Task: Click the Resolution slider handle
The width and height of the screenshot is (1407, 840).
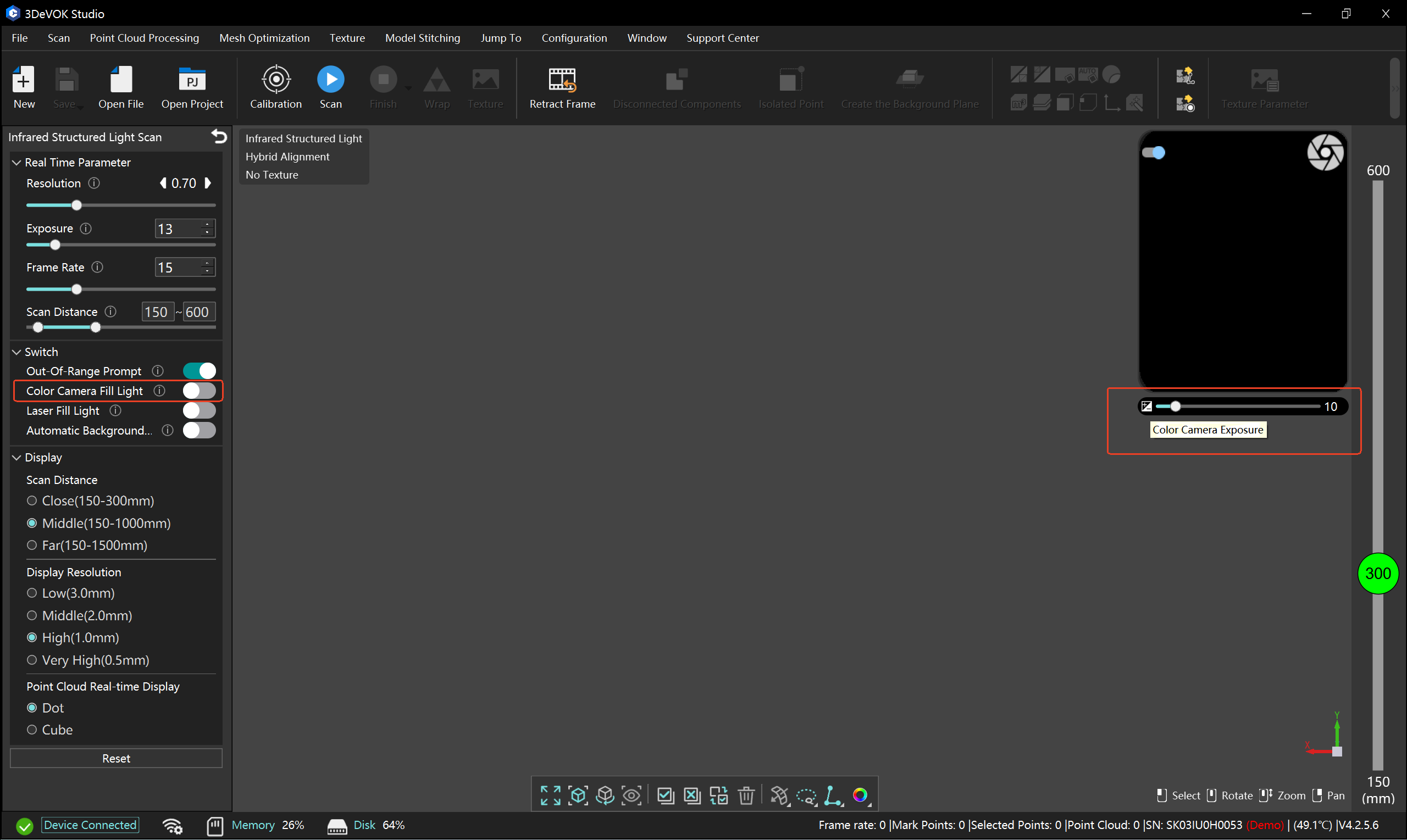Action: [76, 205]
